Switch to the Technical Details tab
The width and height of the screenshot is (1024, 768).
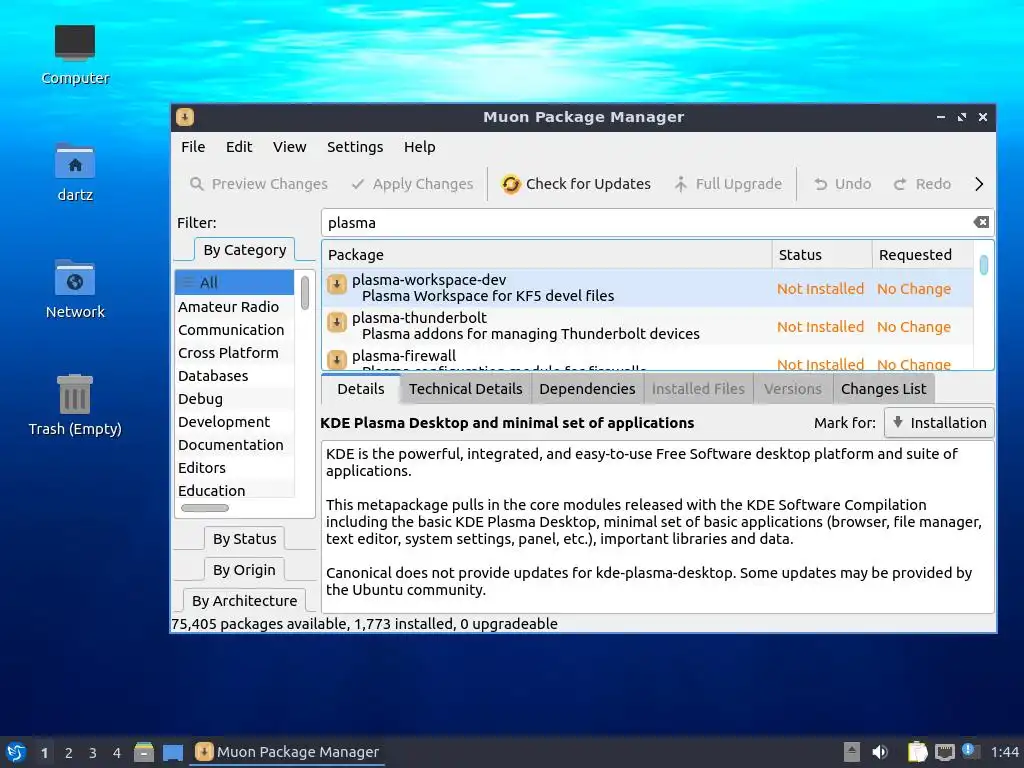point(466,389)
